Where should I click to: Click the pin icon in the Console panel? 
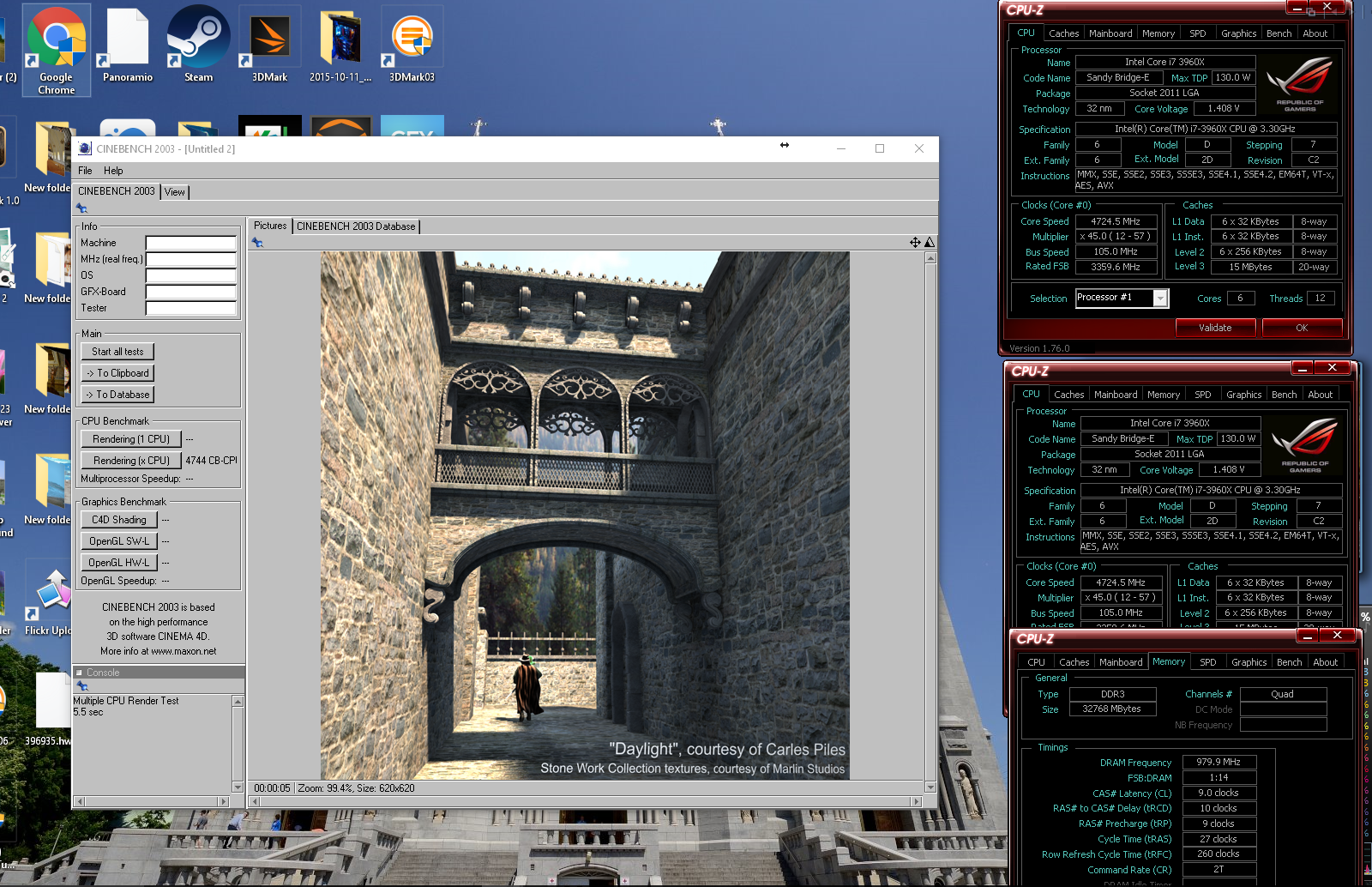coord(82,686)
